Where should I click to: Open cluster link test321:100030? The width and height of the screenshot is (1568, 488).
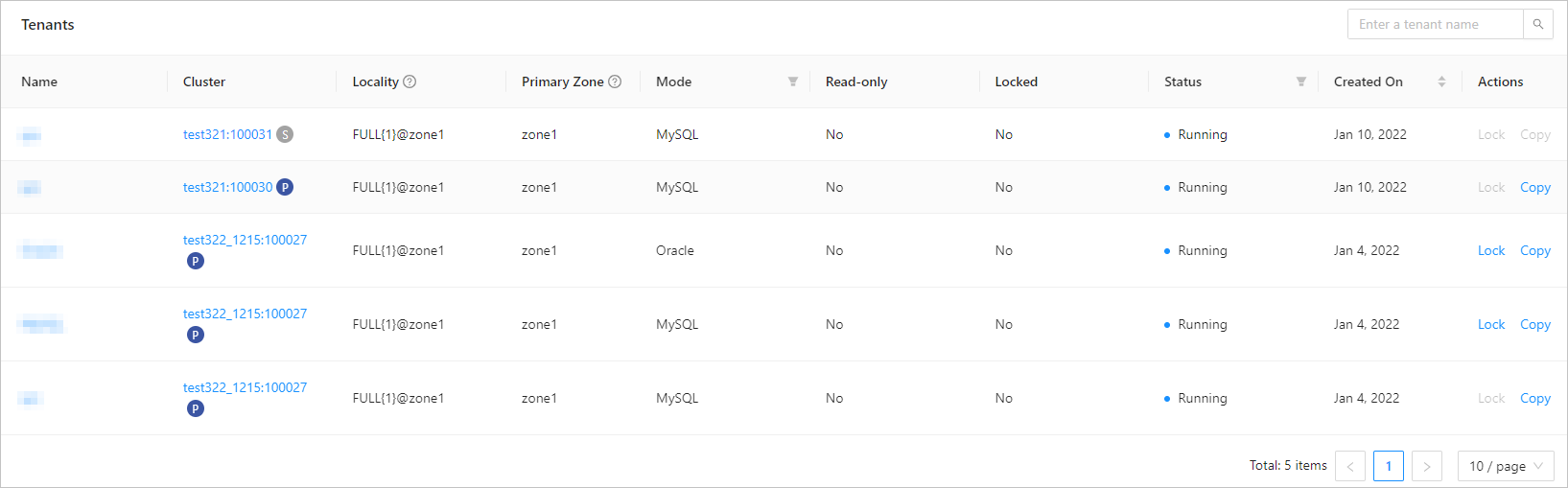click(227, 187)
